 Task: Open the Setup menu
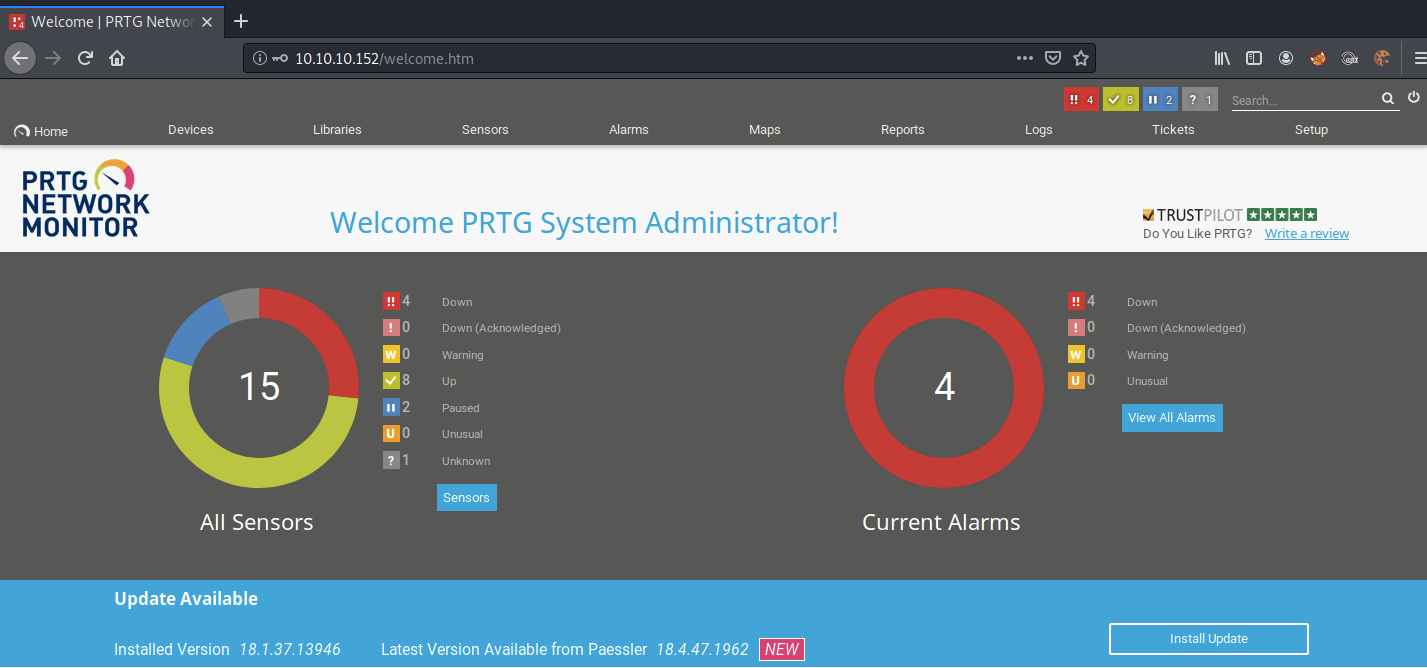tap(1312, 130)
